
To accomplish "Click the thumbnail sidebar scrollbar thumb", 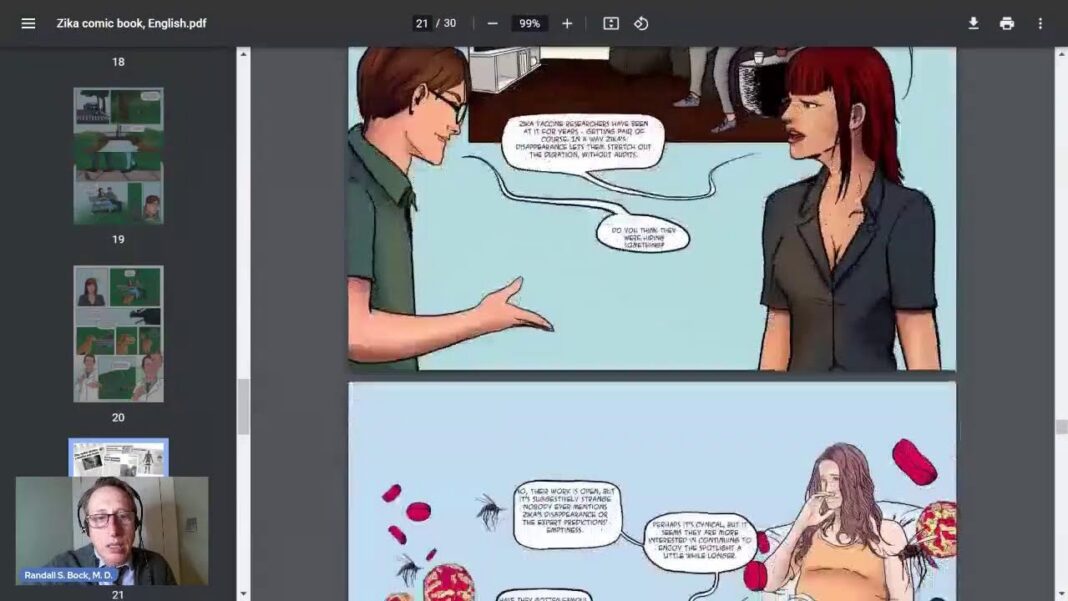I will pyautogui.click(x=243, y=407).
